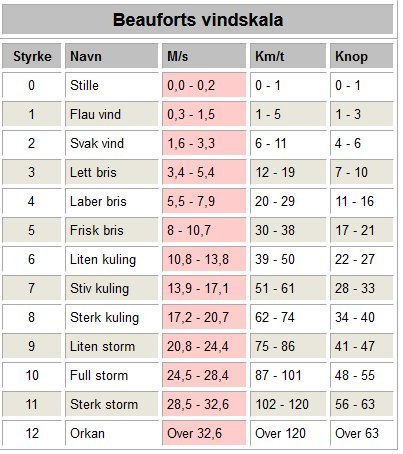Click the pink 0,3 - 1,5 cell
403x454 pixels.
click(x=204, y=114)
